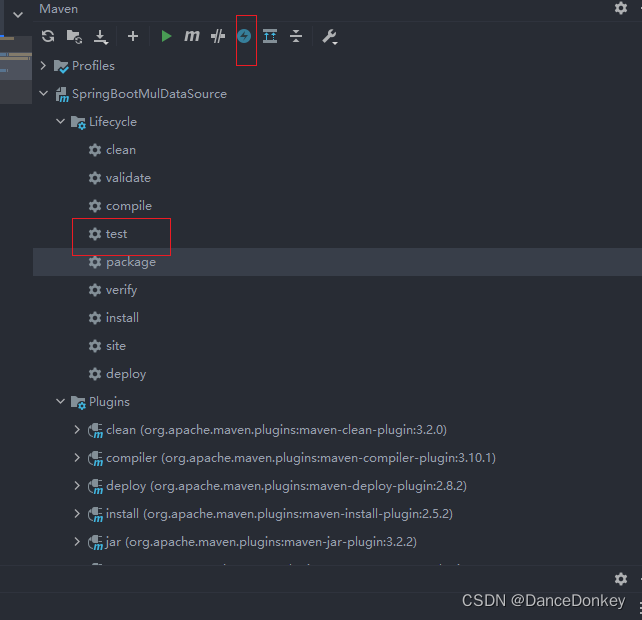
Task: Expand the compiler plugin node
Action: click(77, 457)
